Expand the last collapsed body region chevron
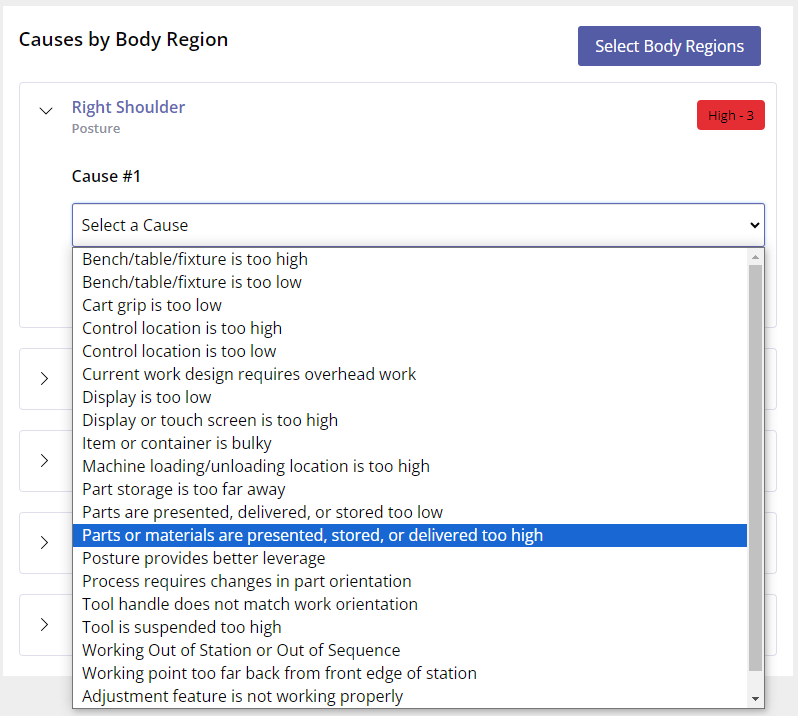798x716 pixels. pyautogui.click(x=45, y=624)
